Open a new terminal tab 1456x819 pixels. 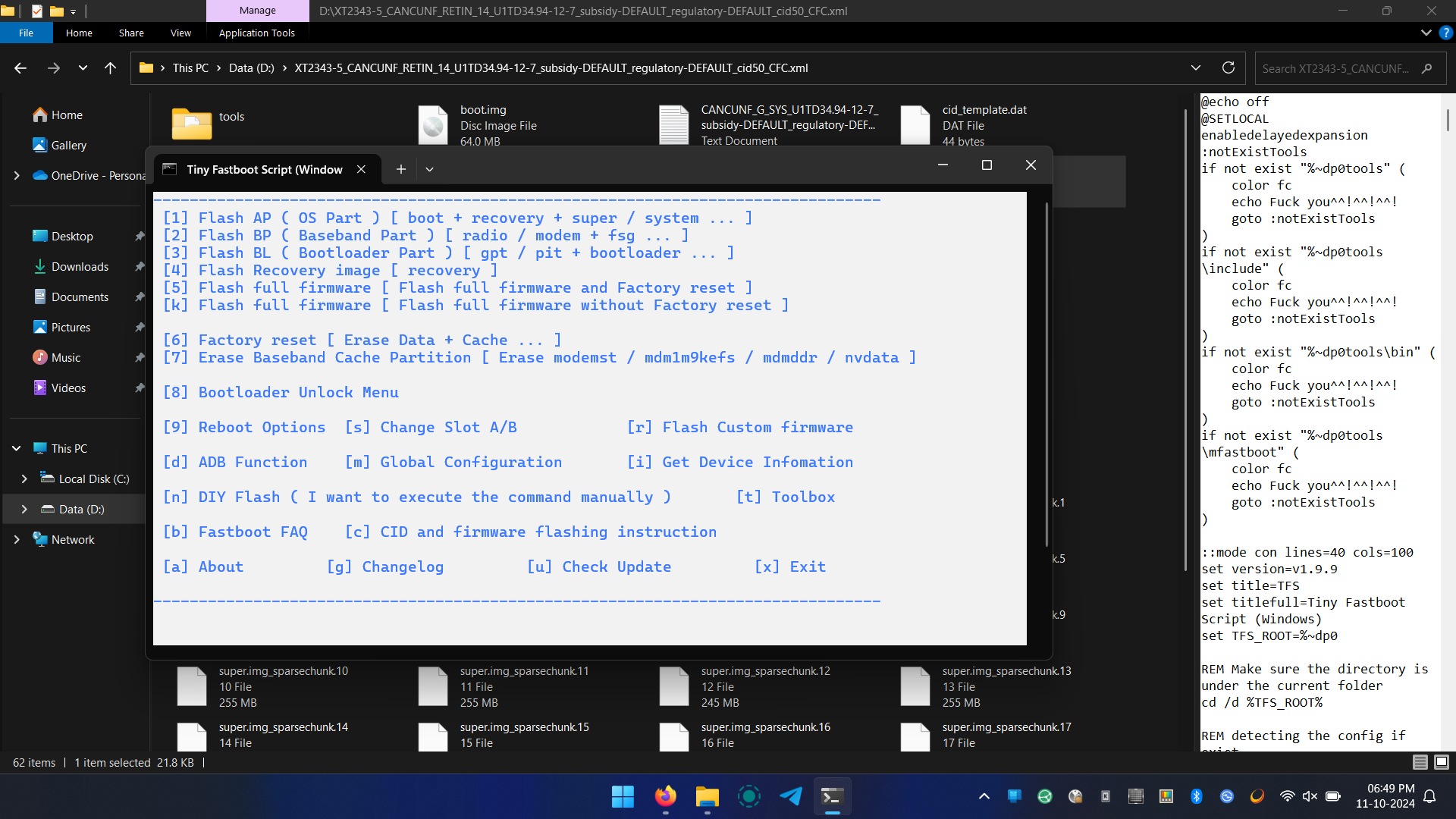point(400,168)
